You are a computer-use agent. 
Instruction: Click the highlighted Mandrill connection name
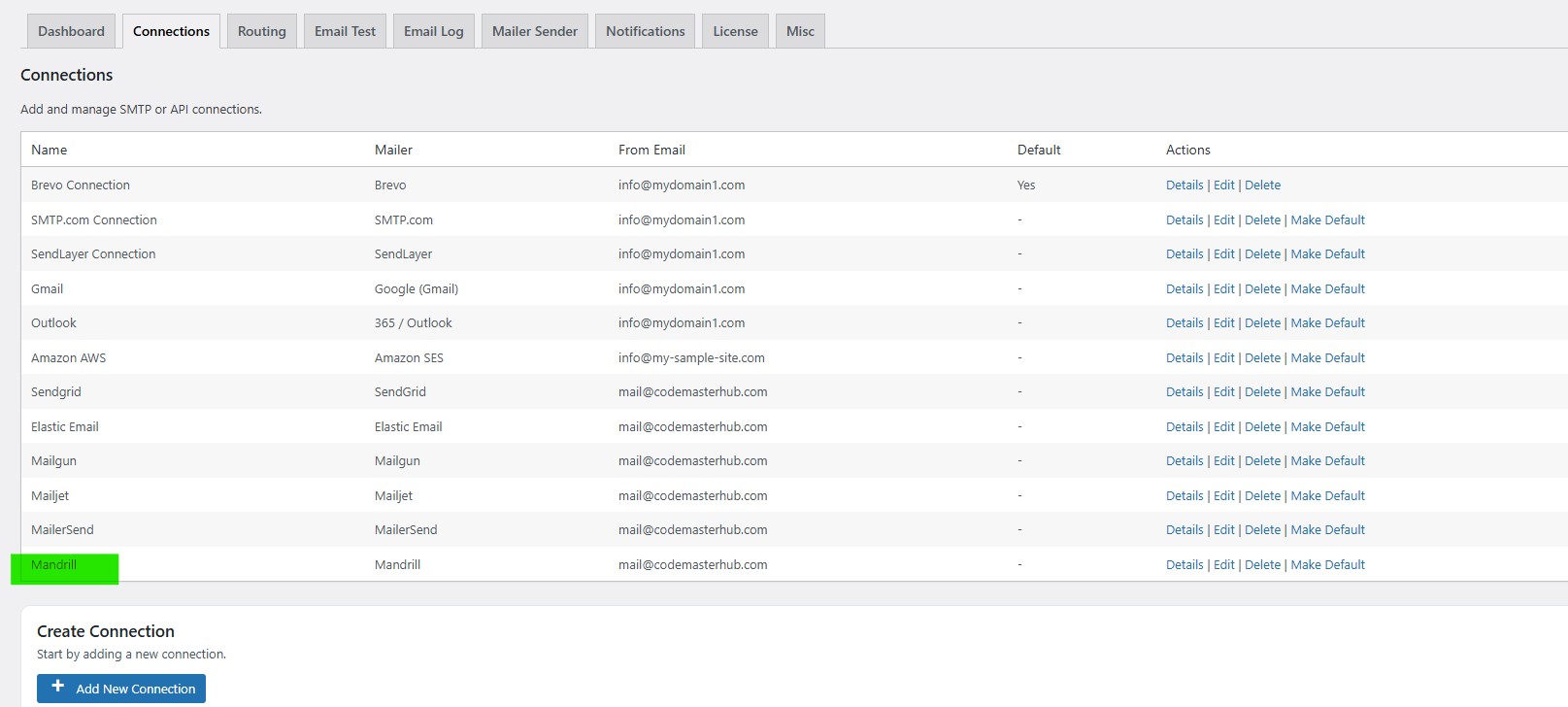54,565
